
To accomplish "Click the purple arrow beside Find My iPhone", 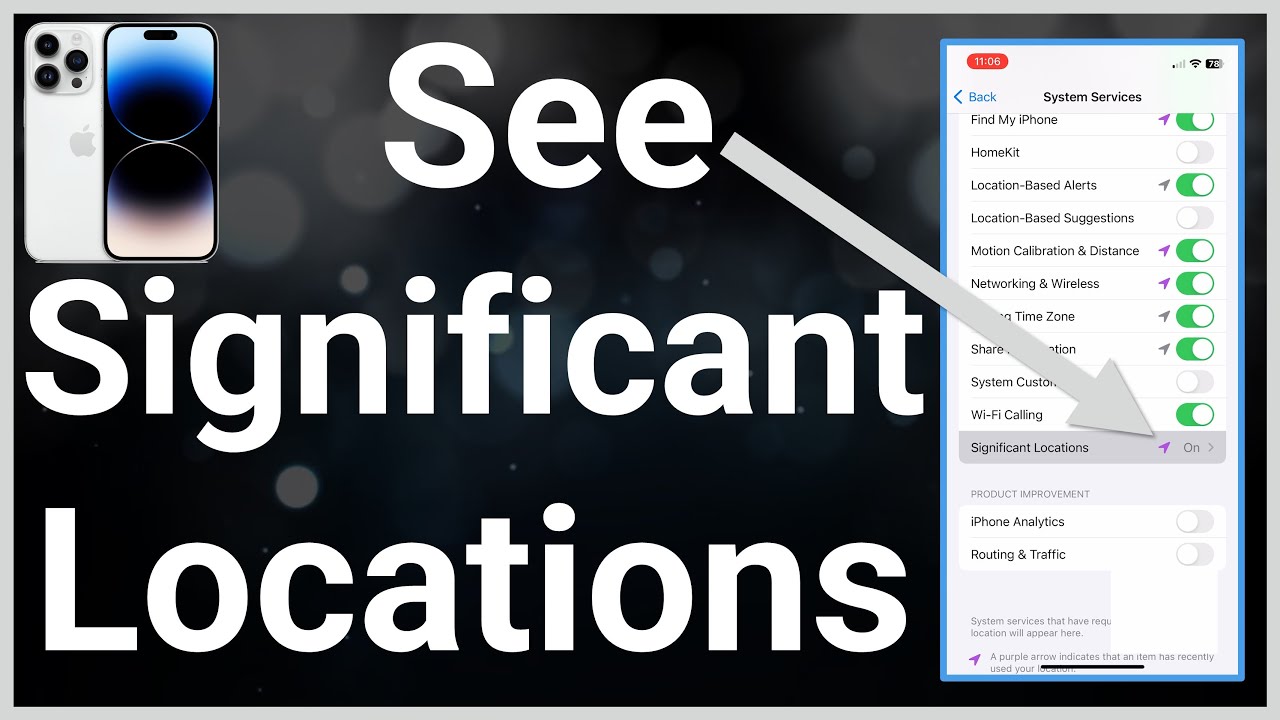I will tap(1164, 120).
